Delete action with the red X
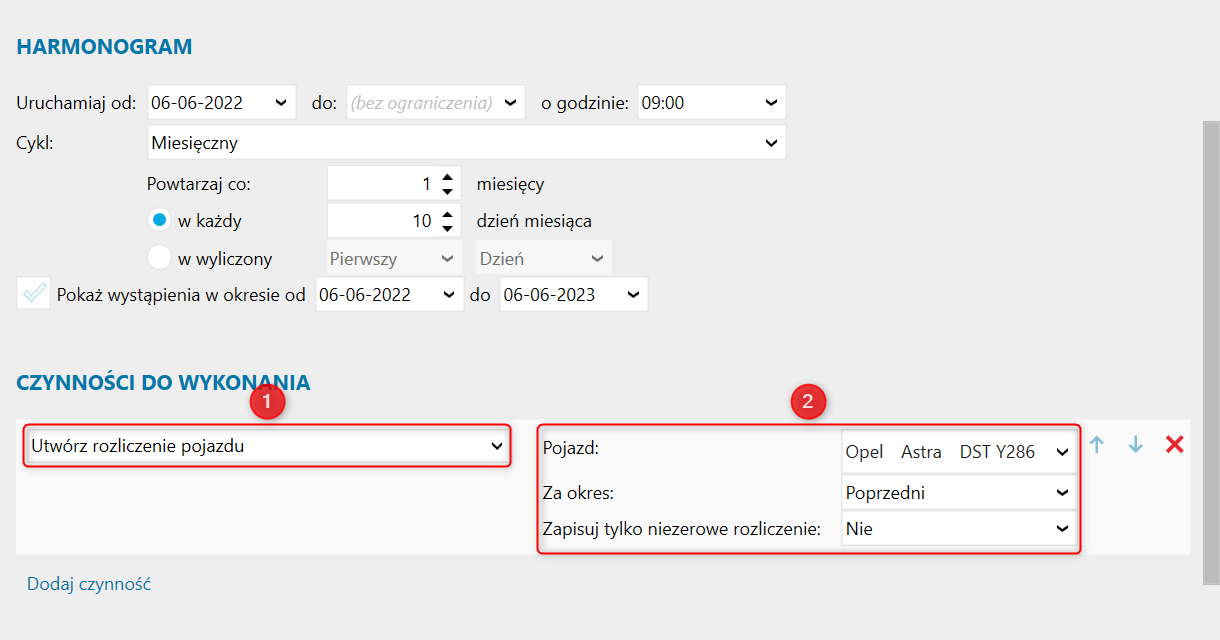The width and height of the screenshot is (1220, 640). click(x=1174, y=444)
